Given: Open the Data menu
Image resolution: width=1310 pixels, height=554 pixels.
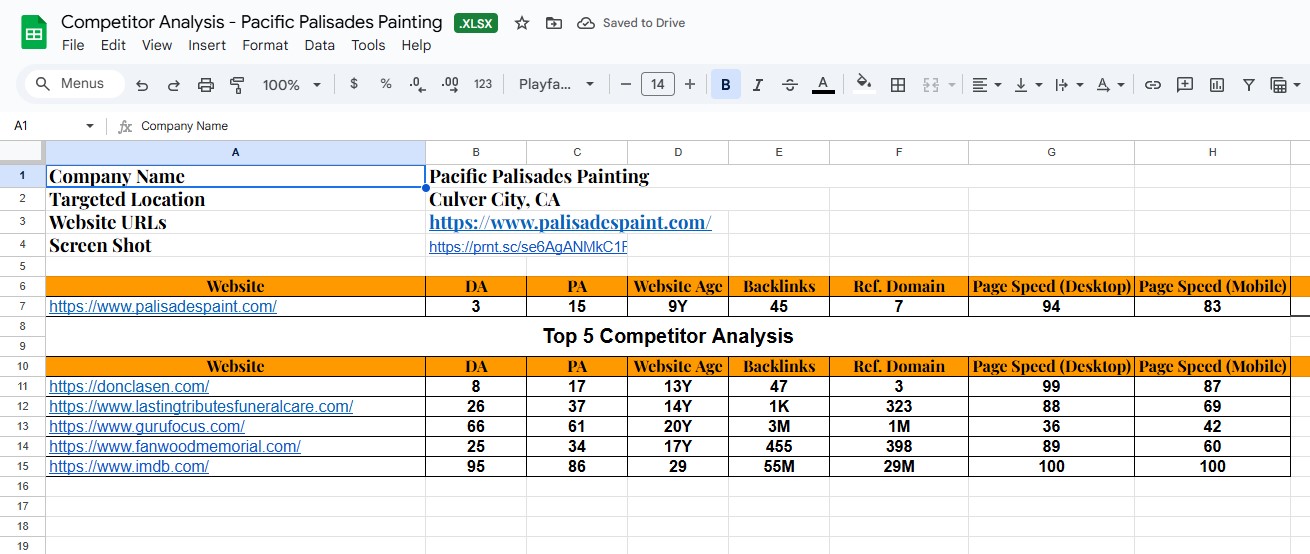Looking at the screenshot, I should tap(320, 45).
